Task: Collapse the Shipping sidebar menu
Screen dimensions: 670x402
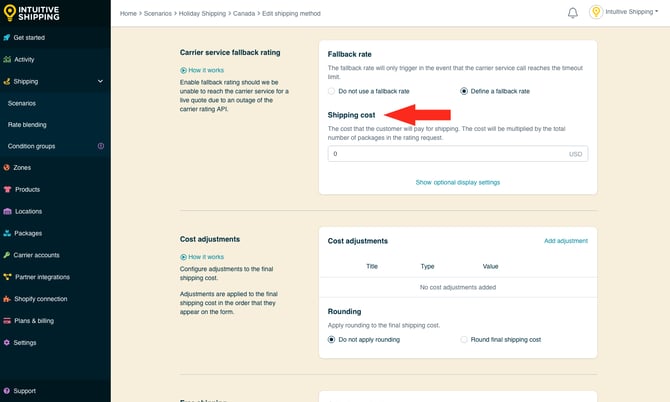Action: 100,81
